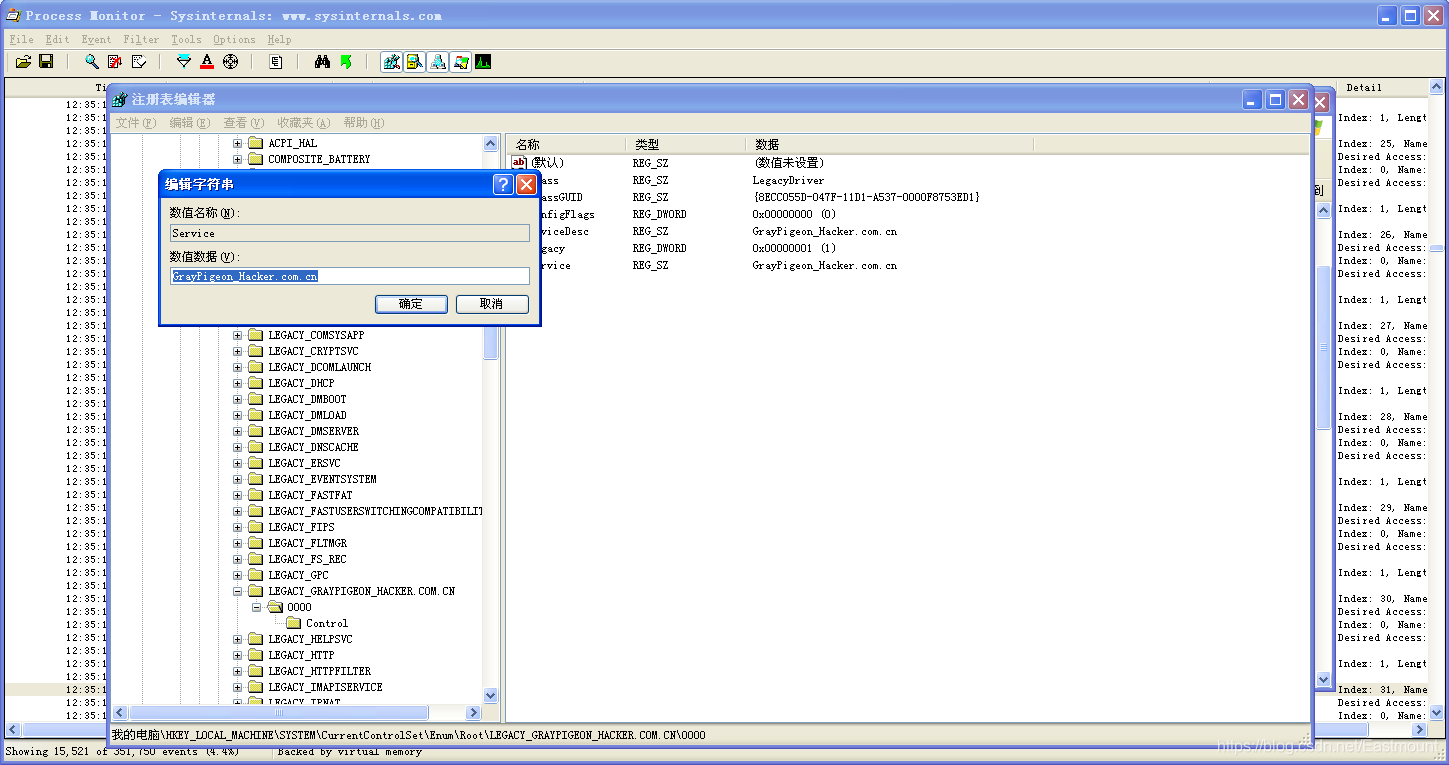Toggle Show Network Activity button
Screen dimensions: 1449x765
tap(438, 62)
